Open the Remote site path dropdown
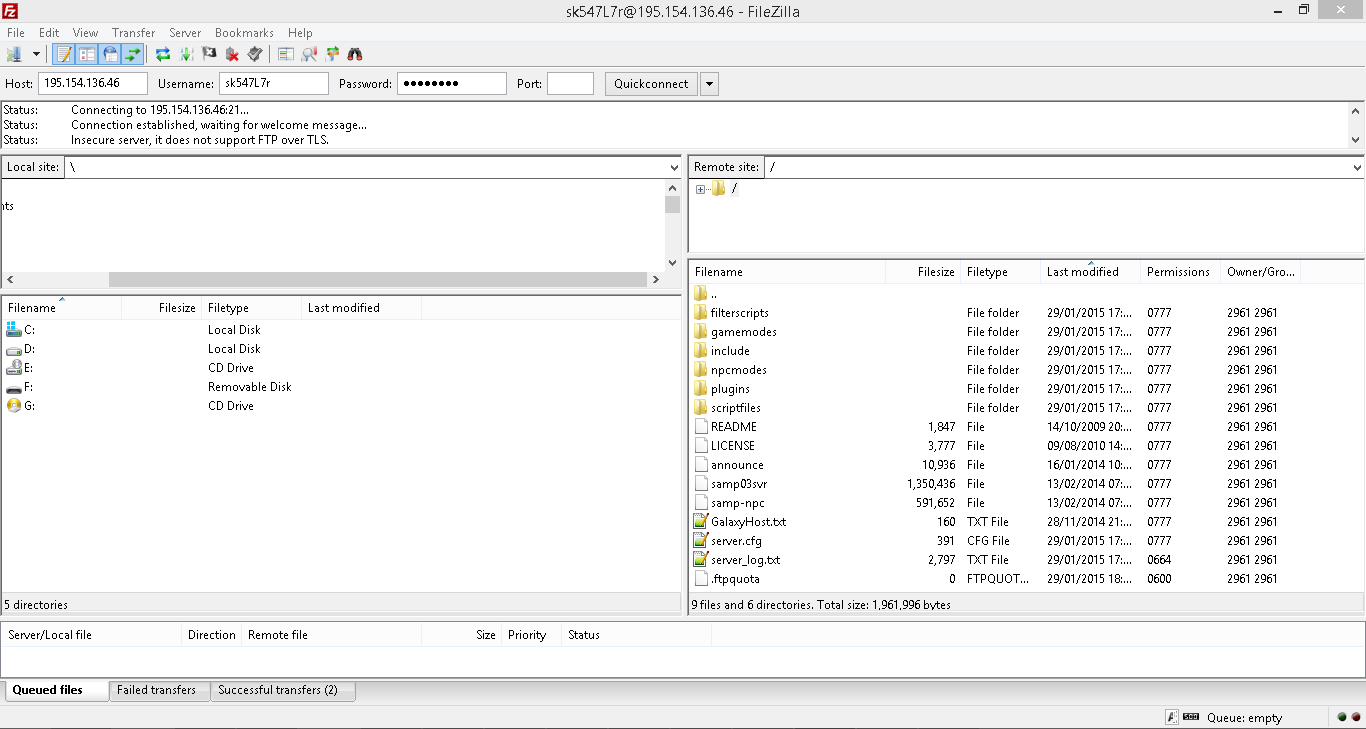Screen dimensions: 1366x729 tap(1356, 168)
